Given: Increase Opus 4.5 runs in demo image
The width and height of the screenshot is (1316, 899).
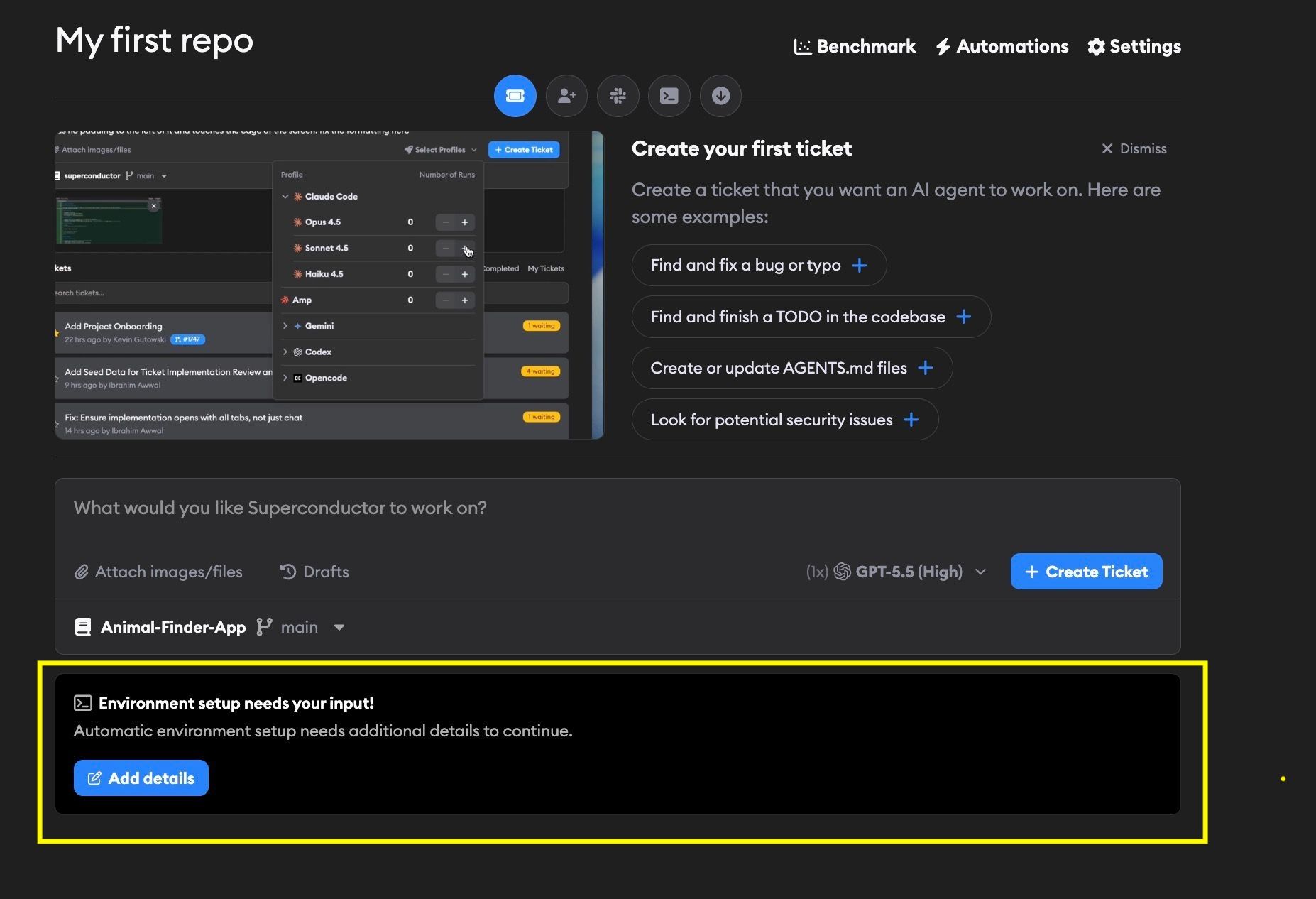Looking at the screenshot, I should 465,222.
